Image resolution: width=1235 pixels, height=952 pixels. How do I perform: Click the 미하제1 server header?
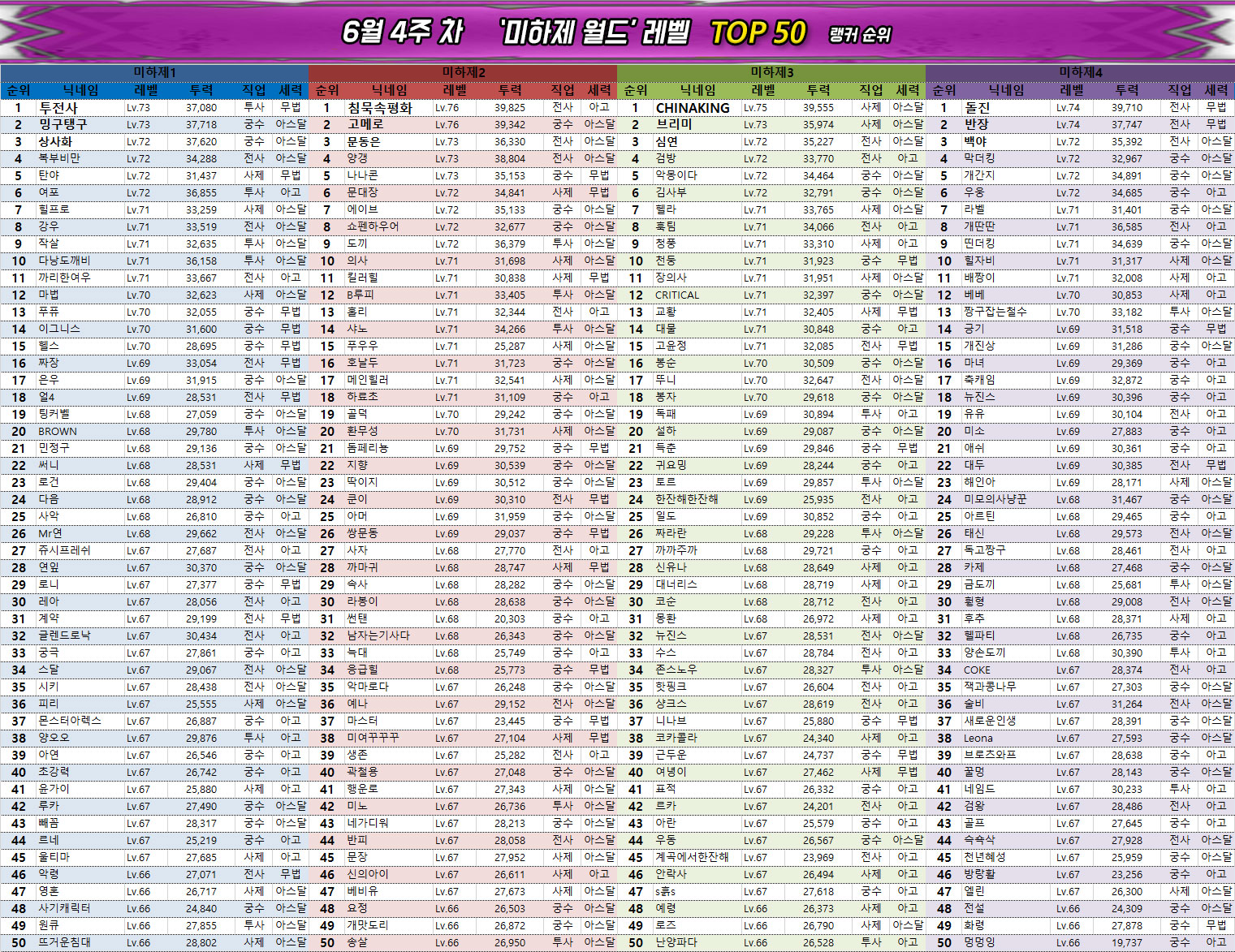click(x=154, y=72)
